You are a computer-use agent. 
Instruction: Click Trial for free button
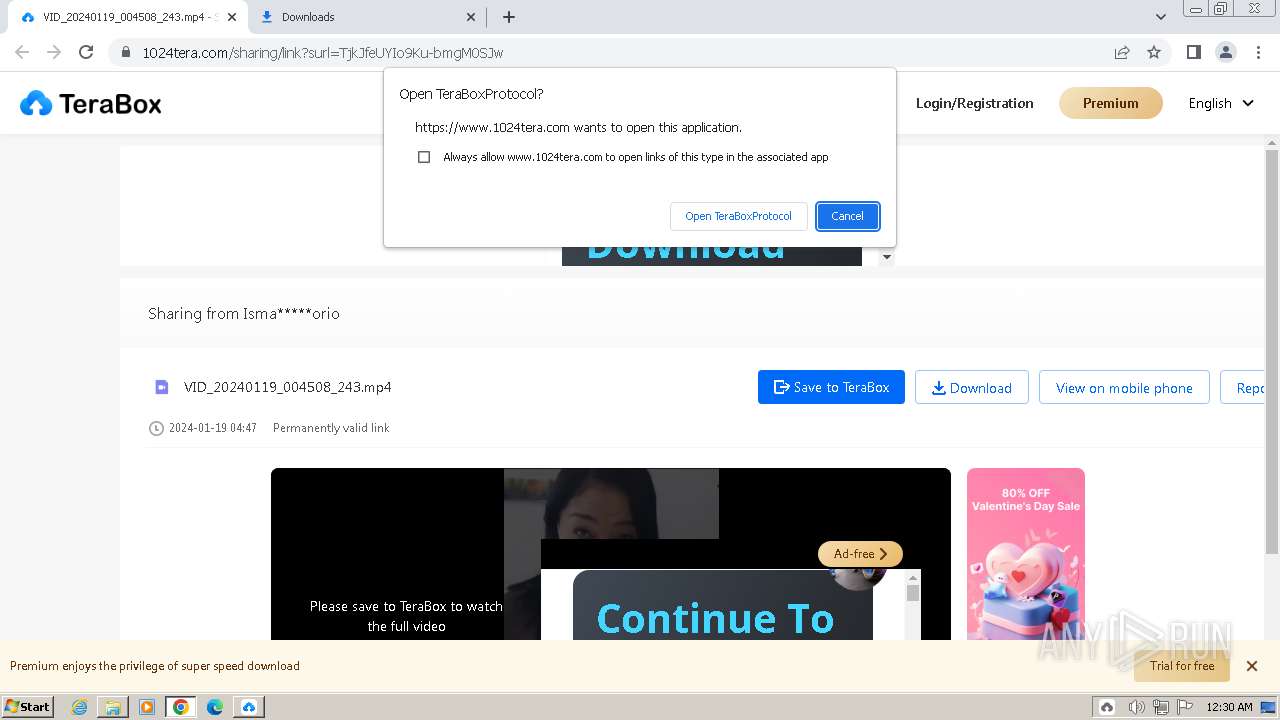(x=1182, y=666)
